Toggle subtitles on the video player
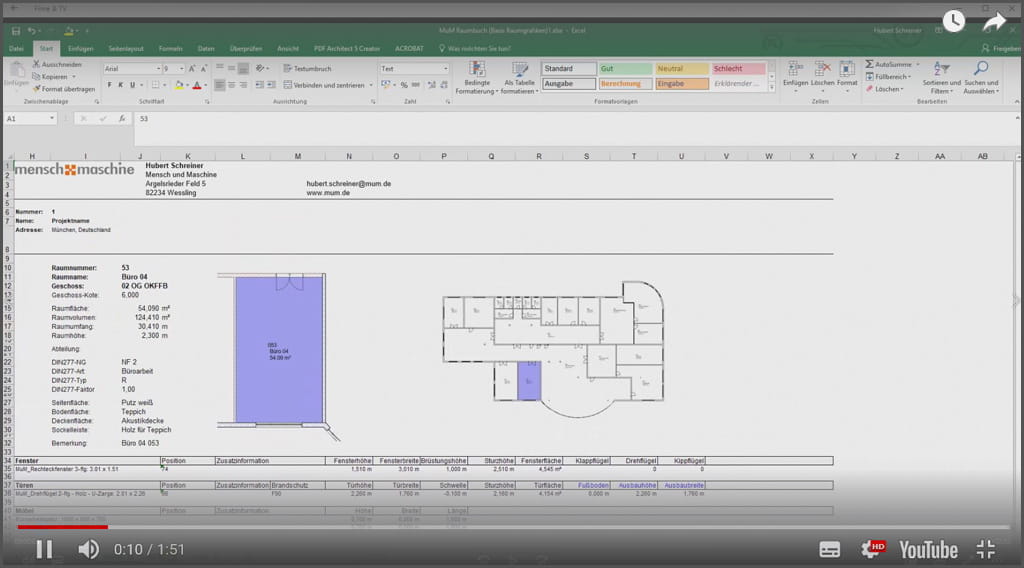Screen dimensions: 1024x568 tap(829, 548)
